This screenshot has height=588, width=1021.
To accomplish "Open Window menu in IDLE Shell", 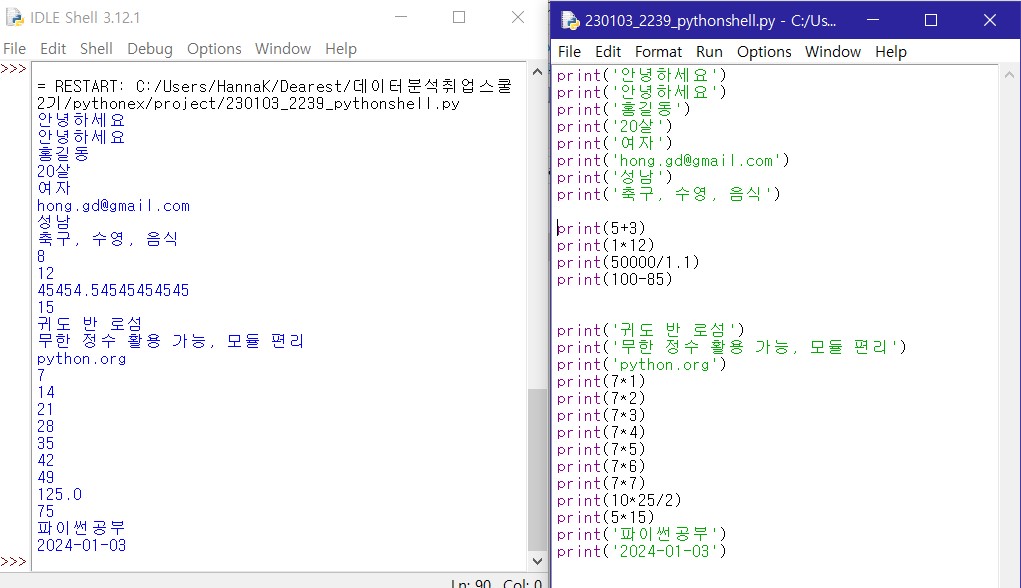I will (283, 49).
